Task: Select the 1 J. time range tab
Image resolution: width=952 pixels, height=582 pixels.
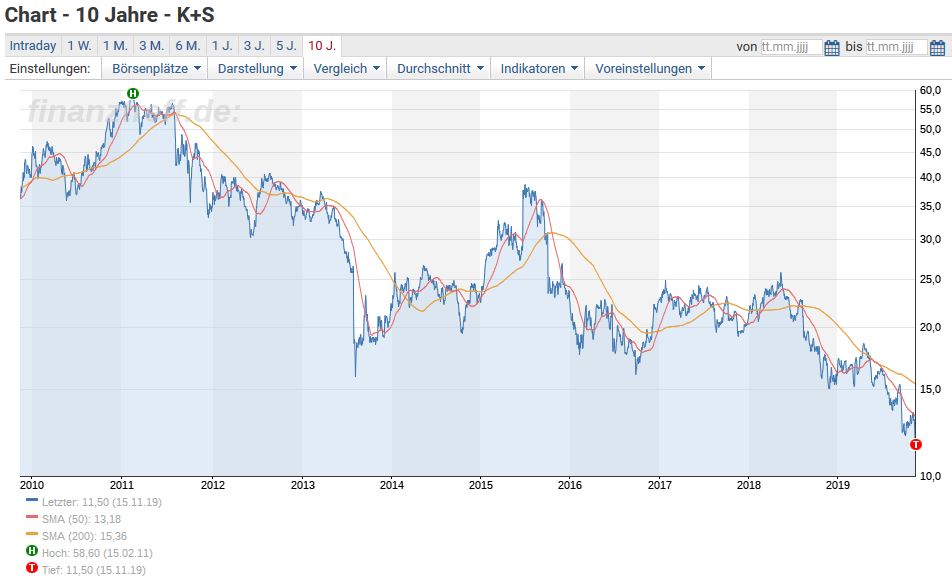Action: pos(222,46)
